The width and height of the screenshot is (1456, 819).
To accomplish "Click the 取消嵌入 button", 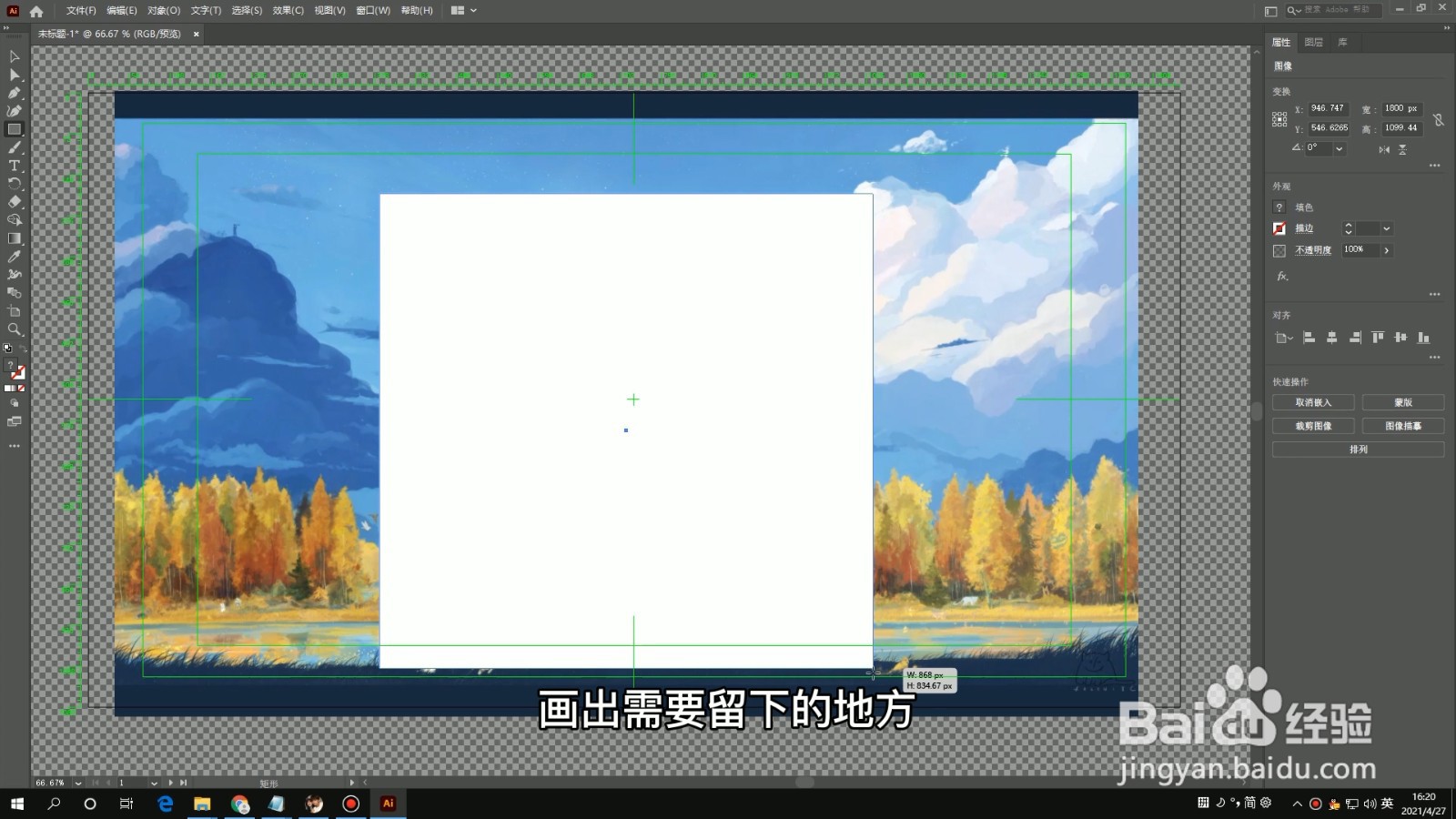I will pyautogui.click(x=1313, y=402).
